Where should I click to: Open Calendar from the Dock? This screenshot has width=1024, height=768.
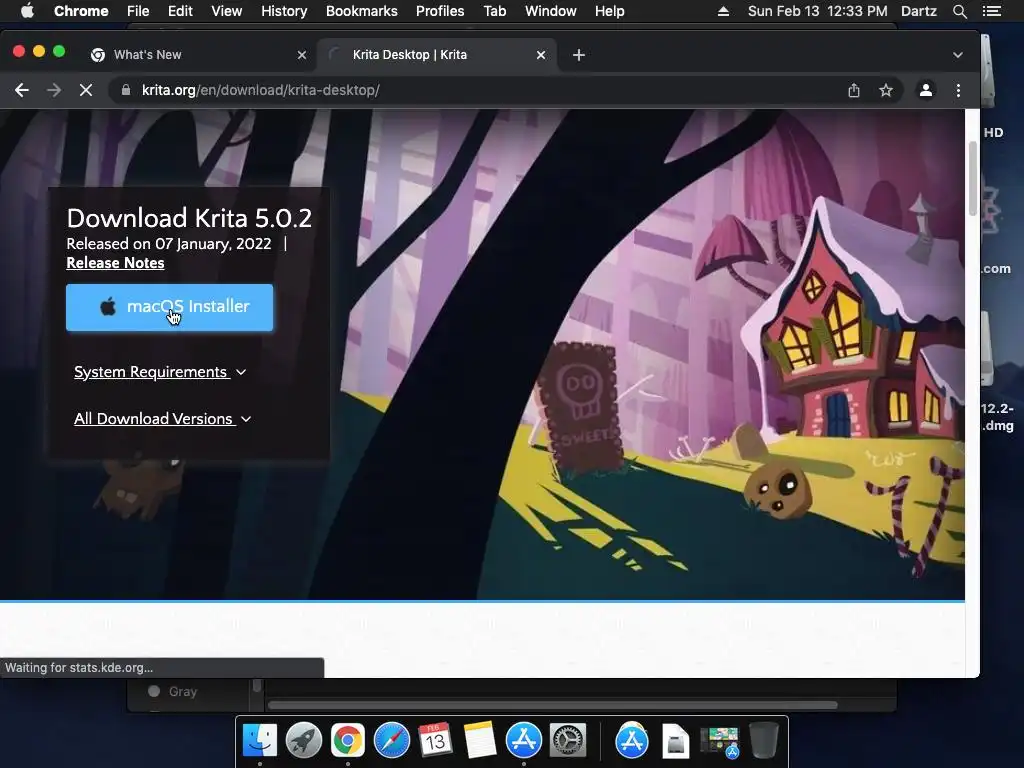(x=435, y=741)
